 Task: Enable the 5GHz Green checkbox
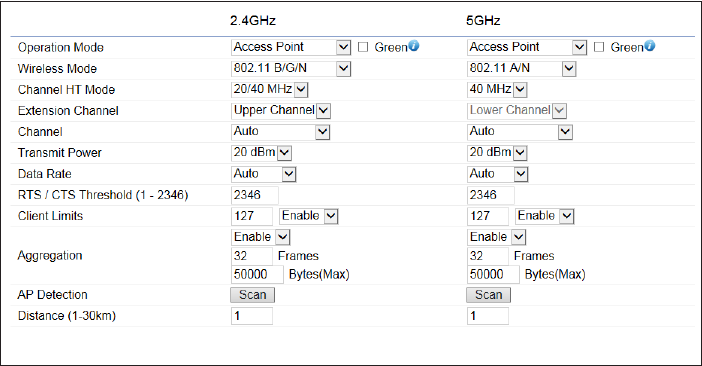[599, 47]
